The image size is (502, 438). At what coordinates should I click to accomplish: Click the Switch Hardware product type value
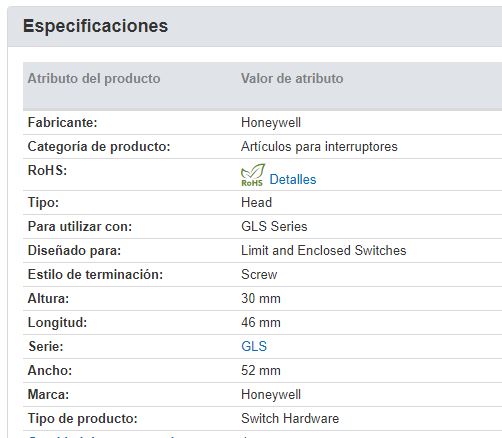point(290,418)
